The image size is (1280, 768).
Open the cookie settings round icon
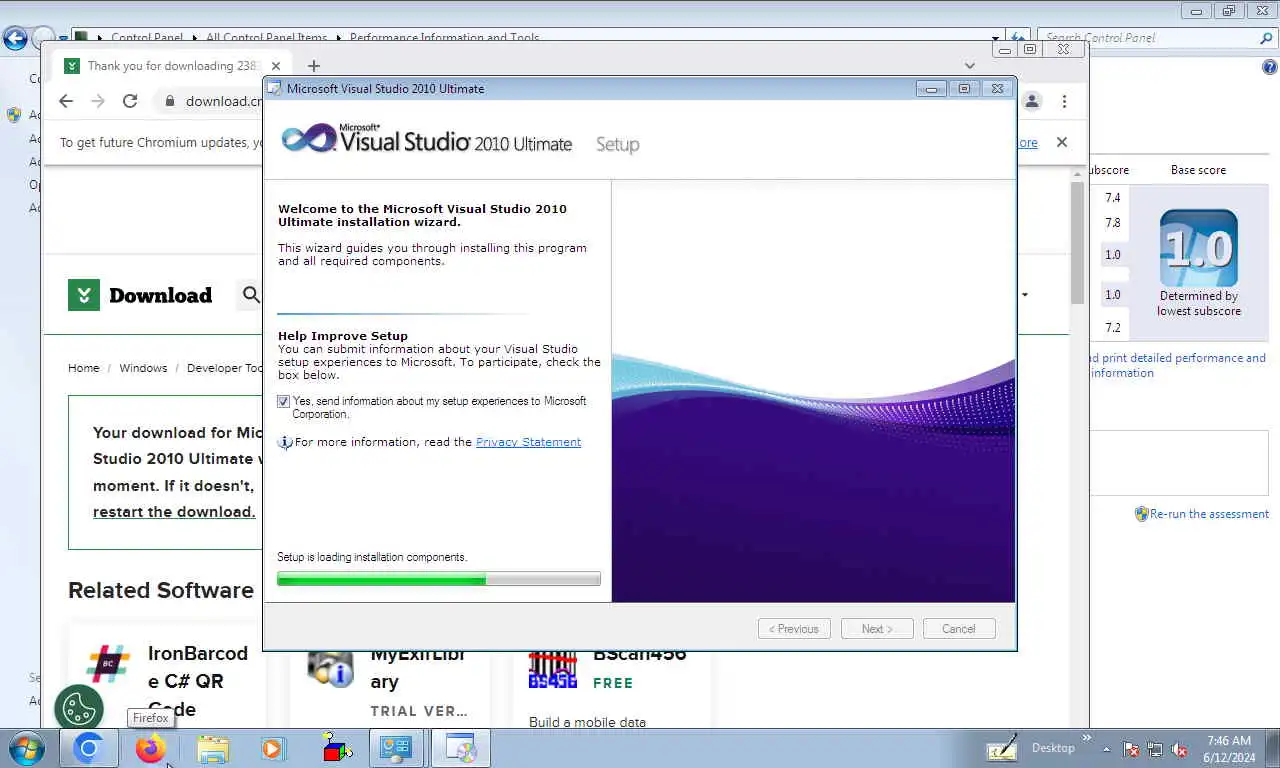point(79,708)
